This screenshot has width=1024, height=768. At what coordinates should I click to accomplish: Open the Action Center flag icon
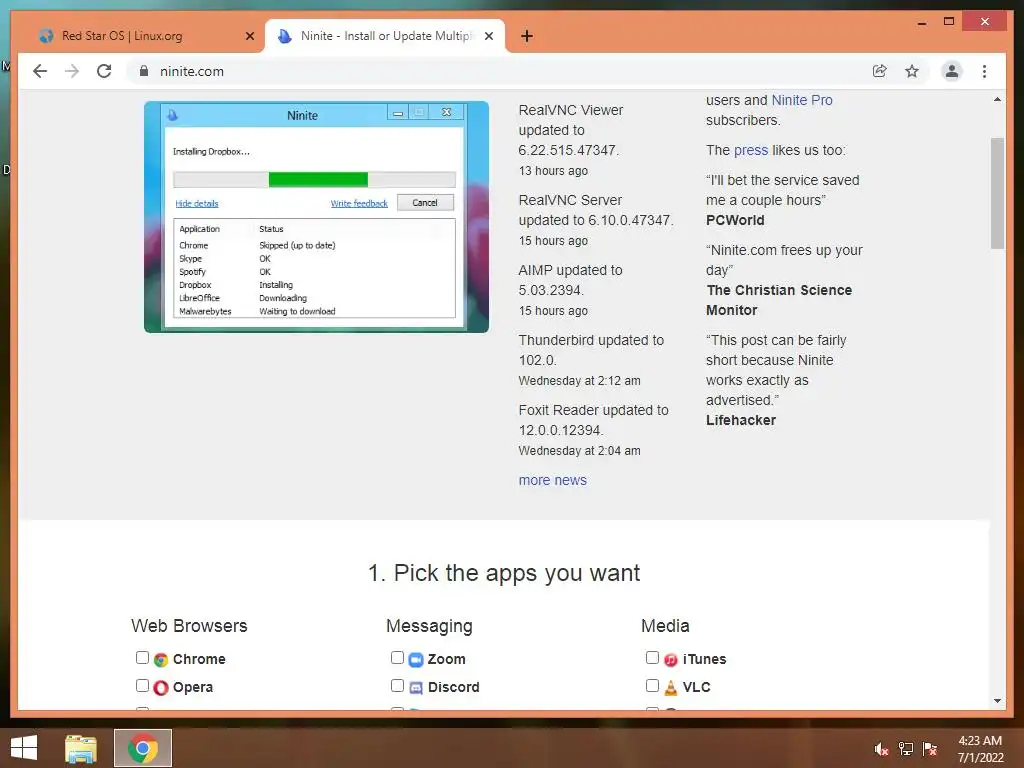point(930,749)
